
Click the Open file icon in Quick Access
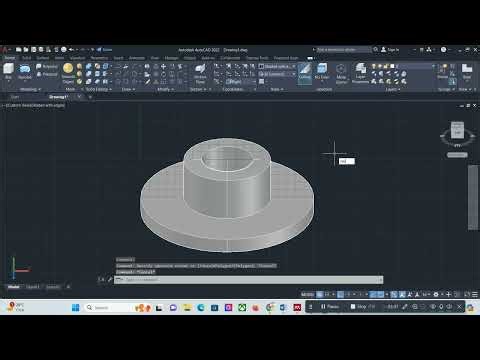tap(26, 50)
